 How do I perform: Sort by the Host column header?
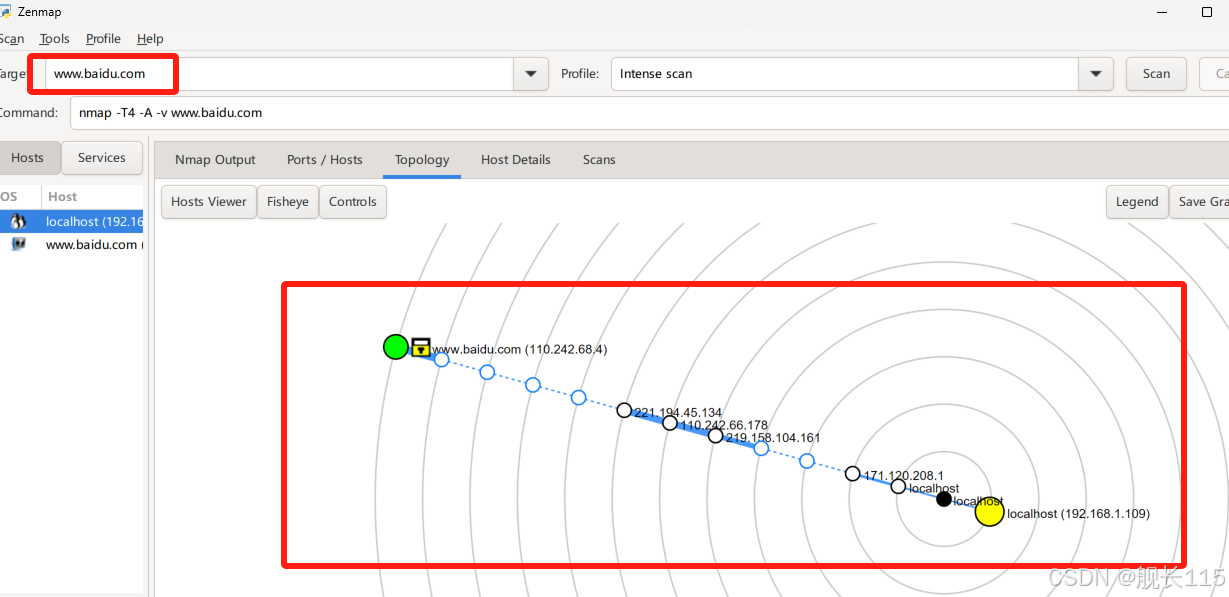point(93,196)
